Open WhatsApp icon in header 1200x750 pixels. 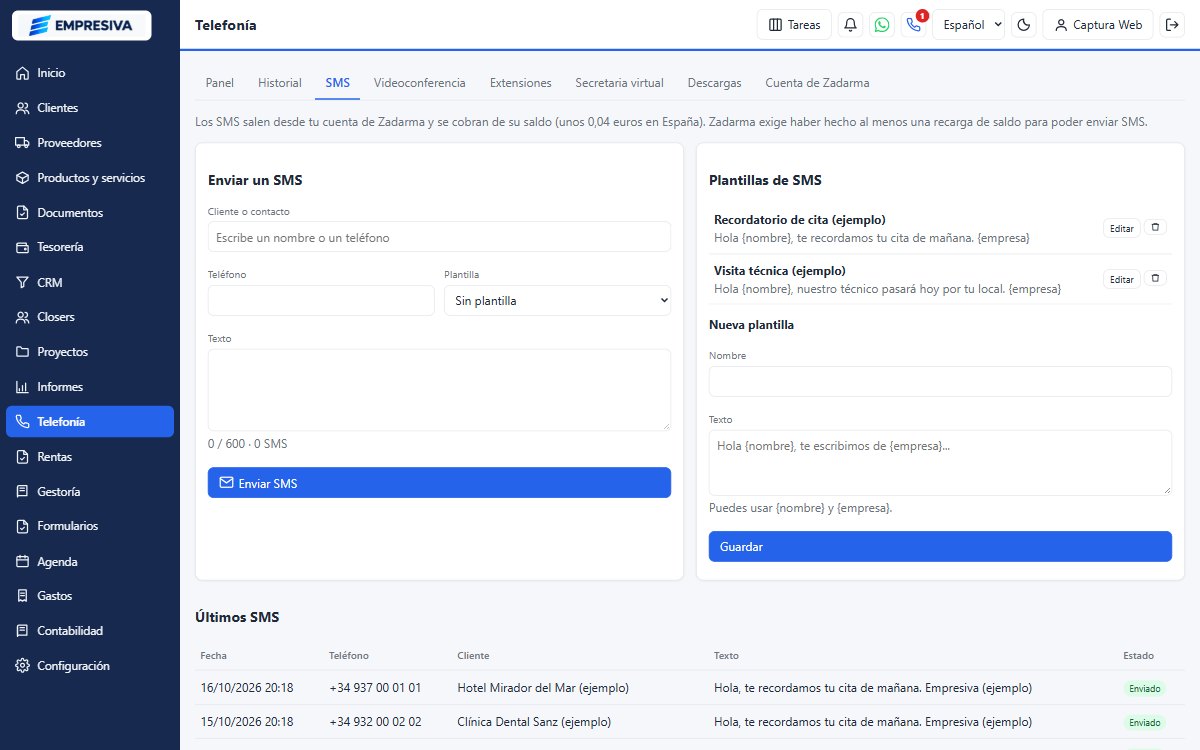coord(882,25)
